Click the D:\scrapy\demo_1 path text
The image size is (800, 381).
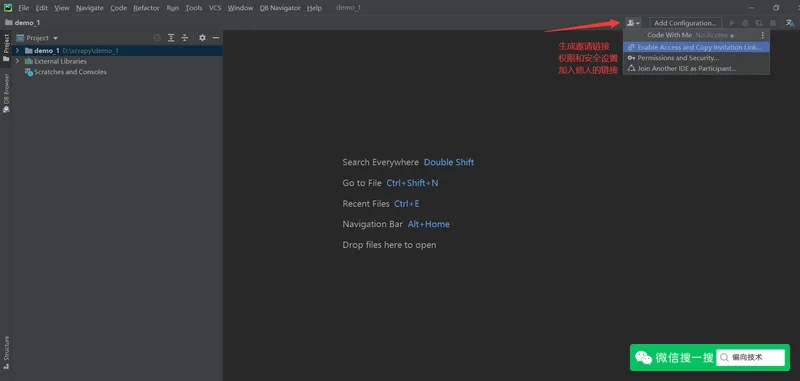point(91,50)
